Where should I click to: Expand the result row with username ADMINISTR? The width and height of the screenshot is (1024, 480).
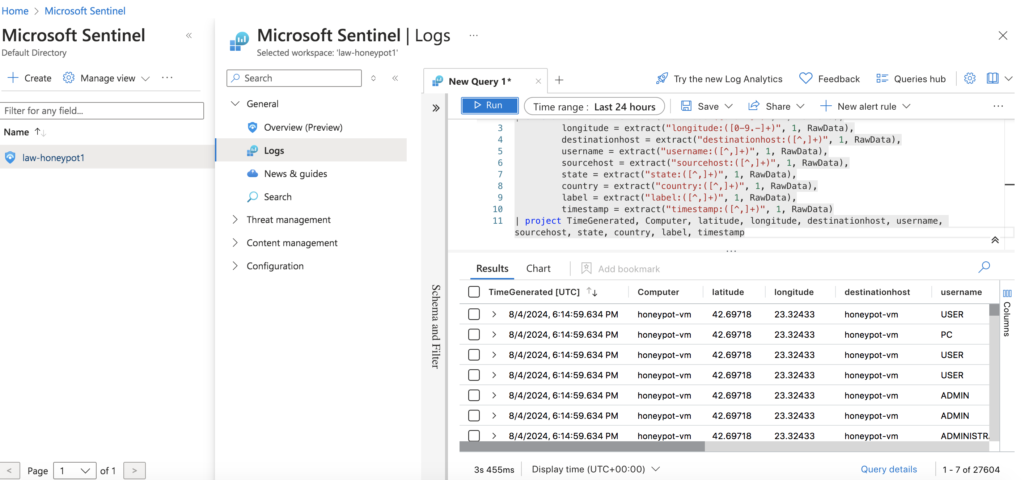click(x=494, y=436)
